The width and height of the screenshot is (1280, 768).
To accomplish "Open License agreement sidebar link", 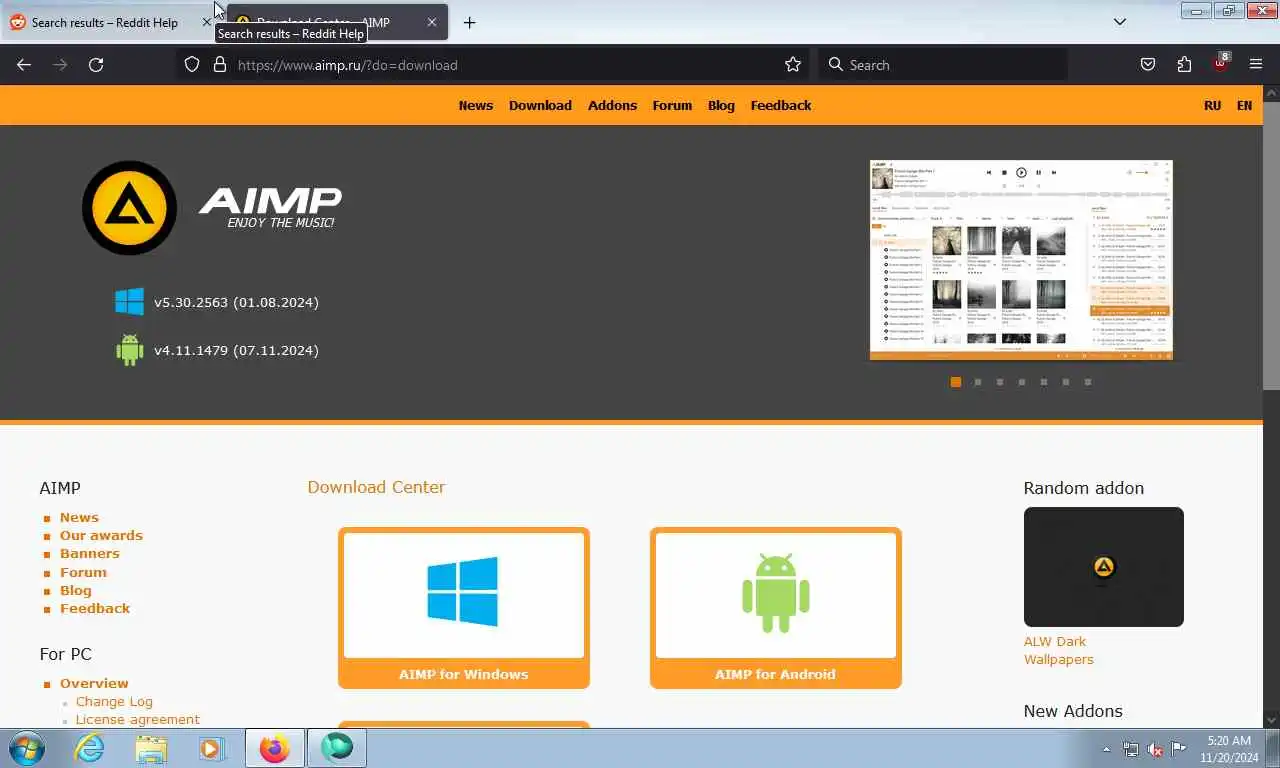I will (x=138, y=719).
